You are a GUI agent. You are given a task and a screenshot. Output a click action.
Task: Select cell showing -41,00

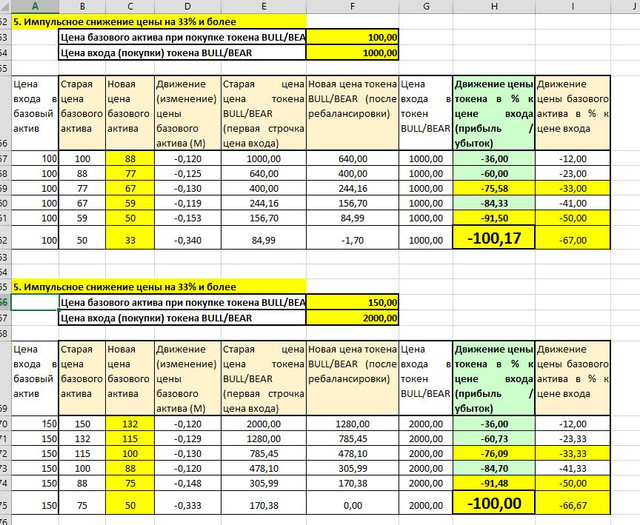click(573, 203)
